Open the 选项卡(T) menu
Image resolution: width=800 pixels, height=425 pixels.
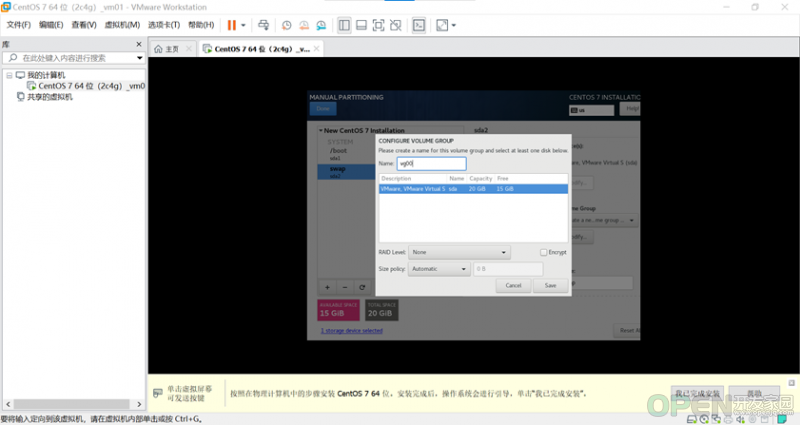pos(164,25)
